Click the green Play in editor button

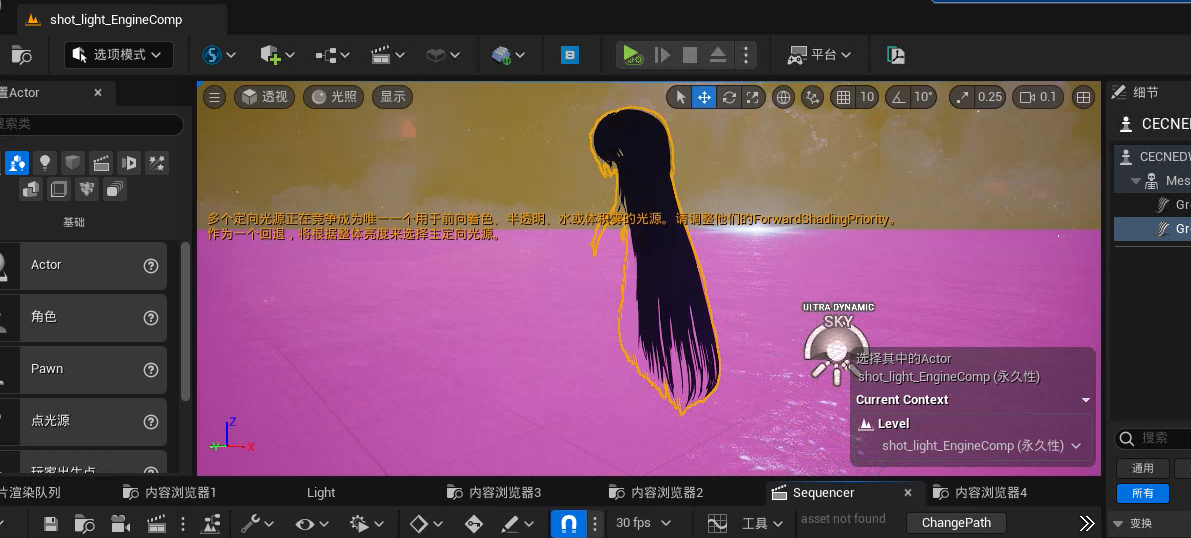point(630,55)
